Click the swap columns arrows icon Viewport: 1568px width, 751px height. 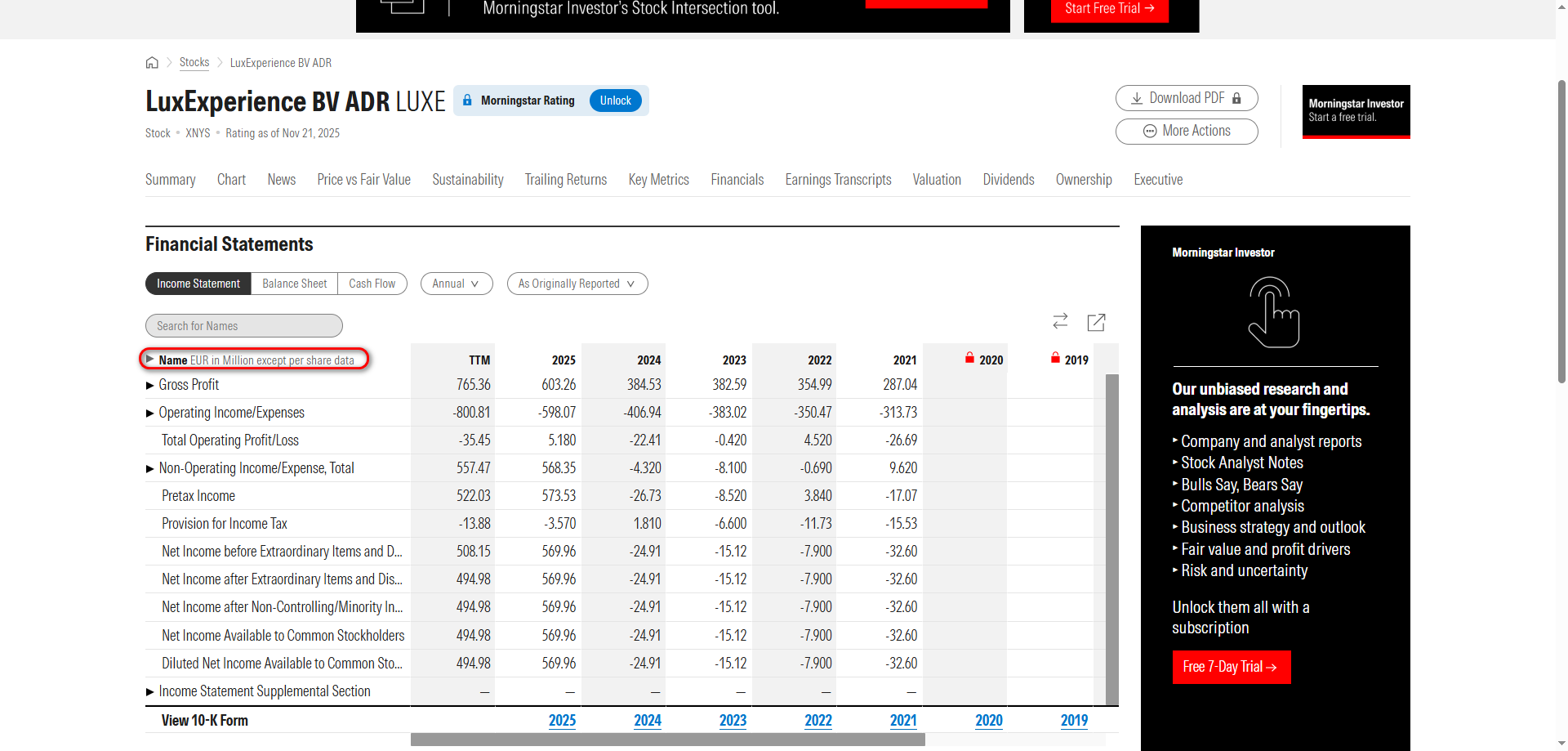pos(1060,322)
